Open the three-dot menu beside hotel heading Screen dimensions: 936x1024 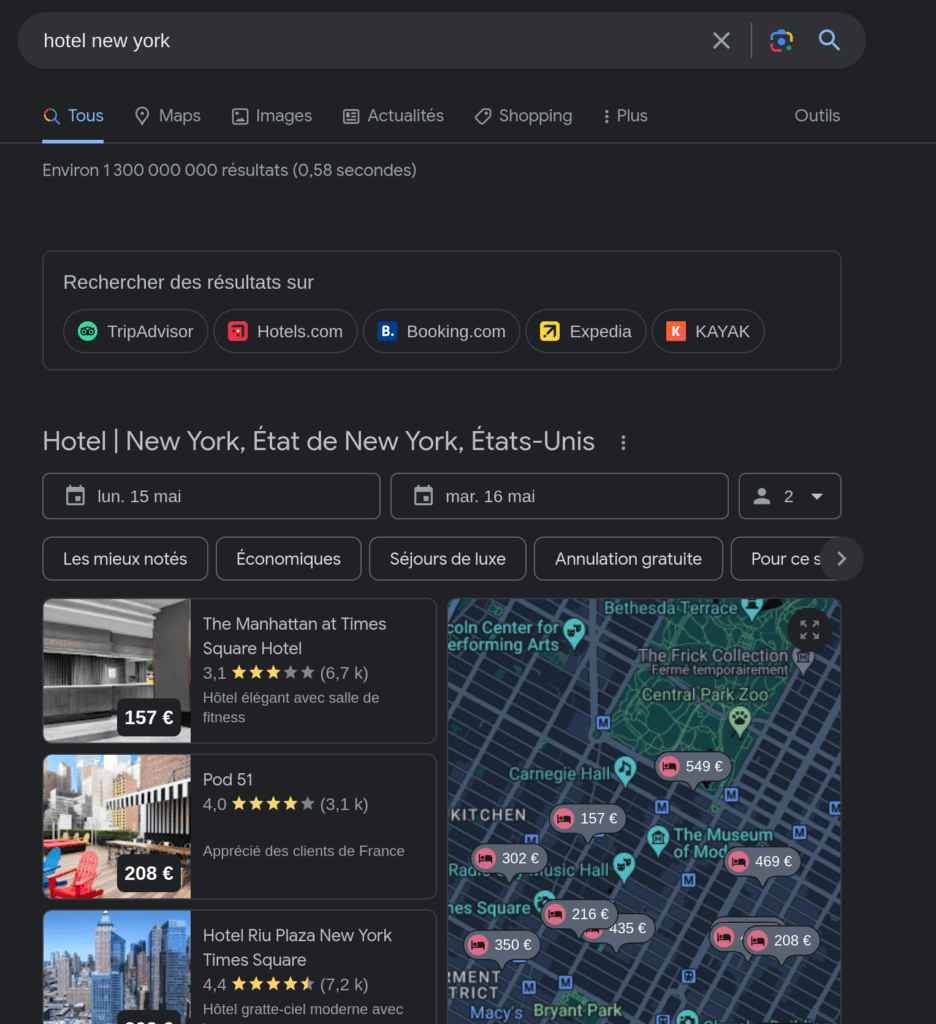pos(623,442)
